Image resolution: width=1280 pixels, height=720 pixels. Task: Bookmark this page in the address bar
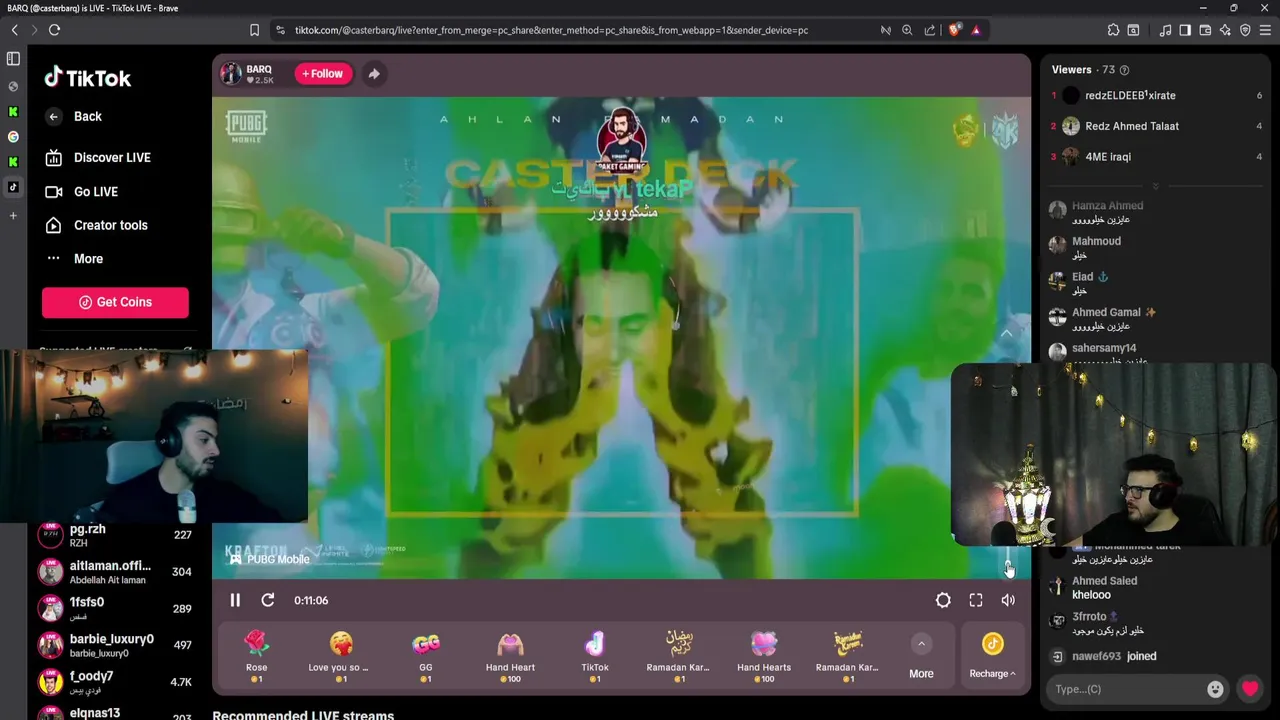tap(254, 30)
